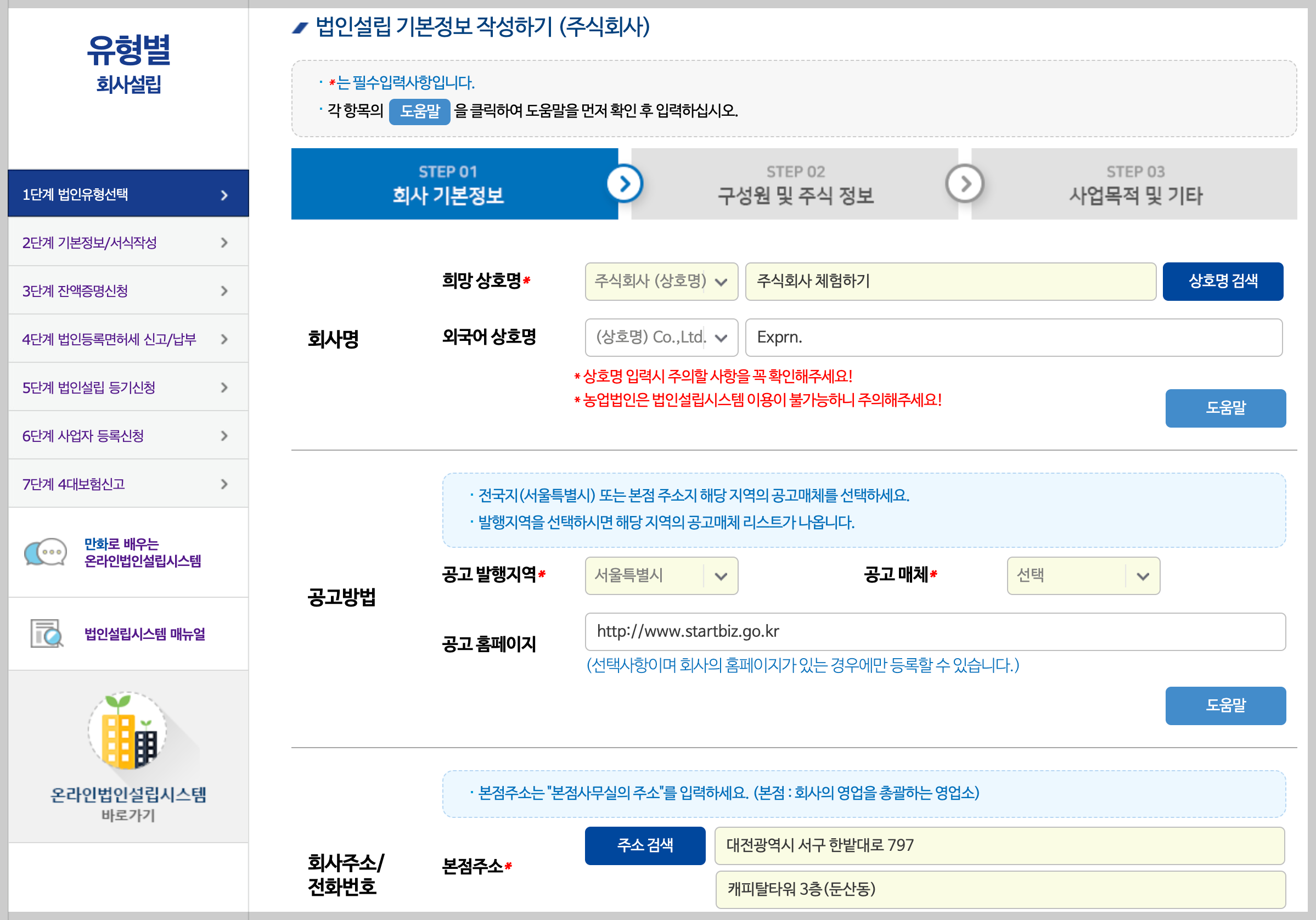Click the speech bubble comic guide icon

pos(46,553)
